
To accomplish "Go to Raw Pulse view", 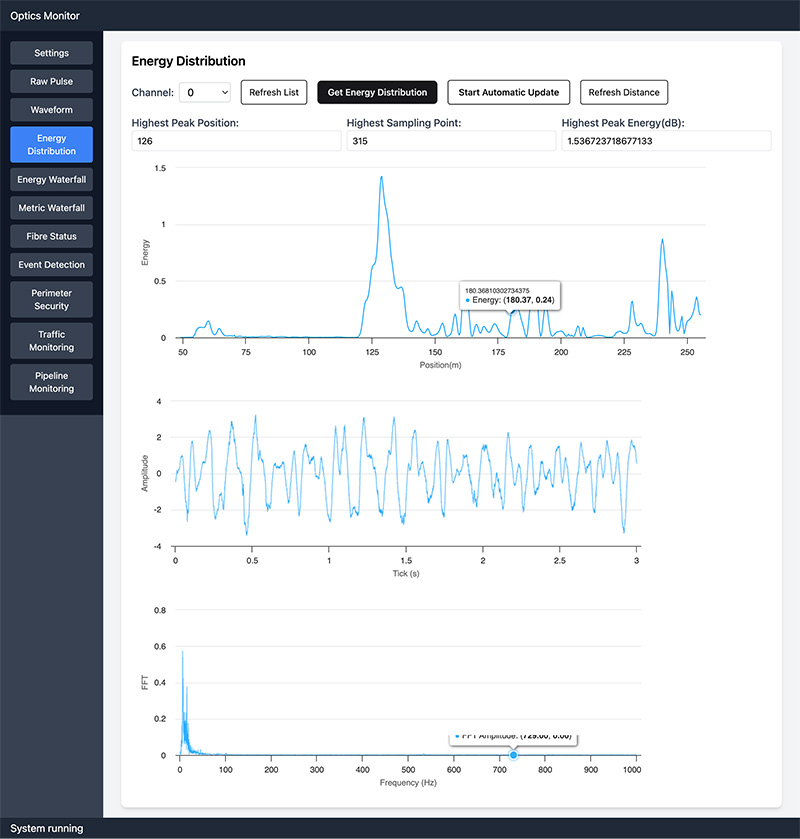I will pos(51,81).
